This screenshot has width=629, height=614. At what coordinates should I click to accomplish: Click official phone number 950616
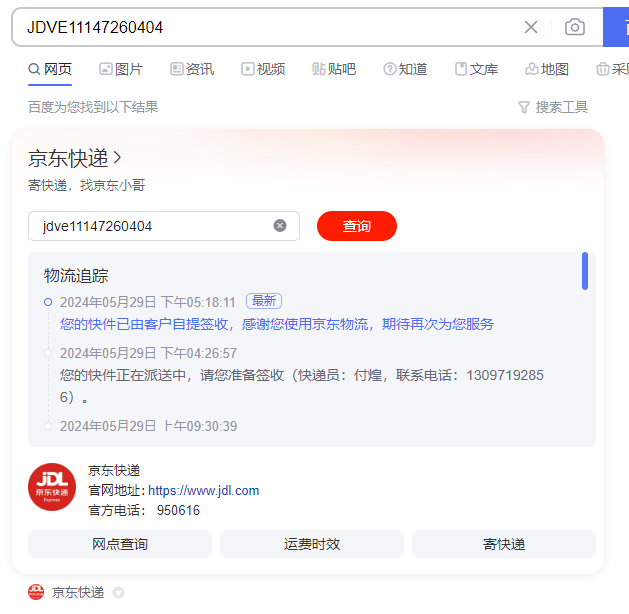pyautogui.click(x=178, y=511)
